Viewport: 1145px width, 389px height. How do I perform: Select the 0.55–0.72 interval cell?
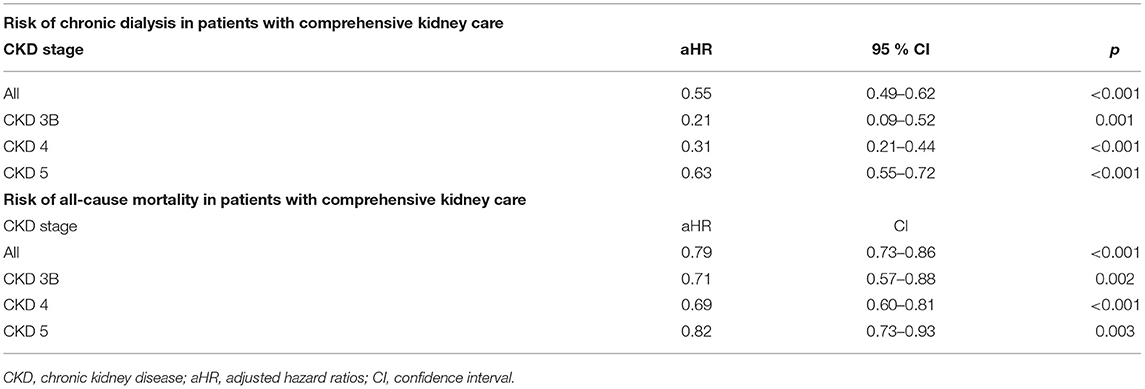897,173
